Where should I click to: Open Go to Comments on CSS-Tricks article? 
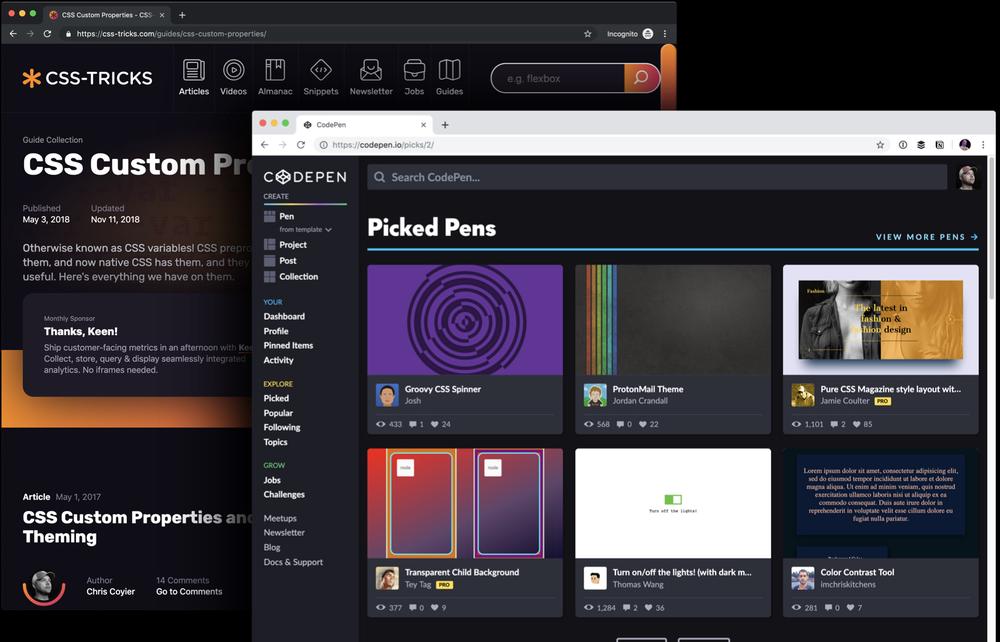pos(187,591)
